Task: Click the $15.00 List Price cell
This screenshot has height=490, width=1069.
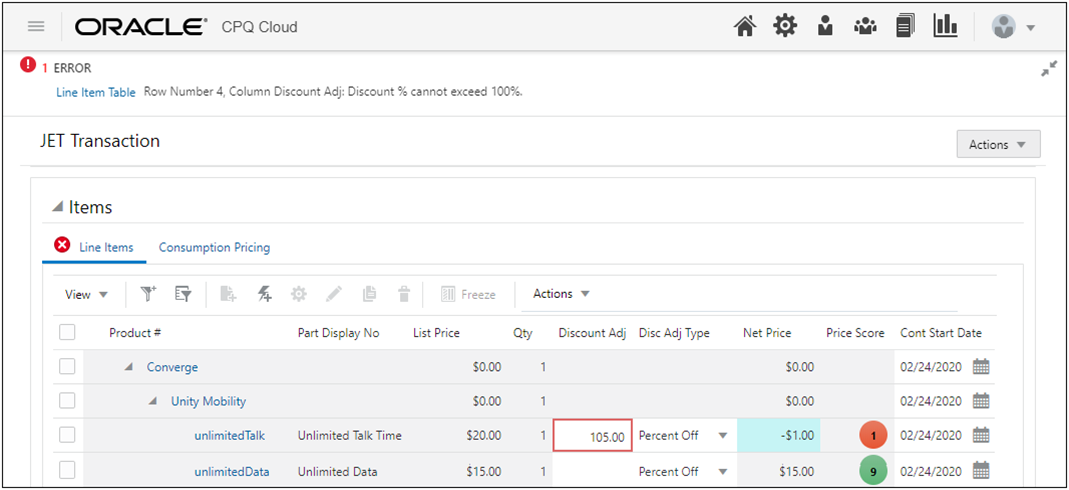Action: 484,471
